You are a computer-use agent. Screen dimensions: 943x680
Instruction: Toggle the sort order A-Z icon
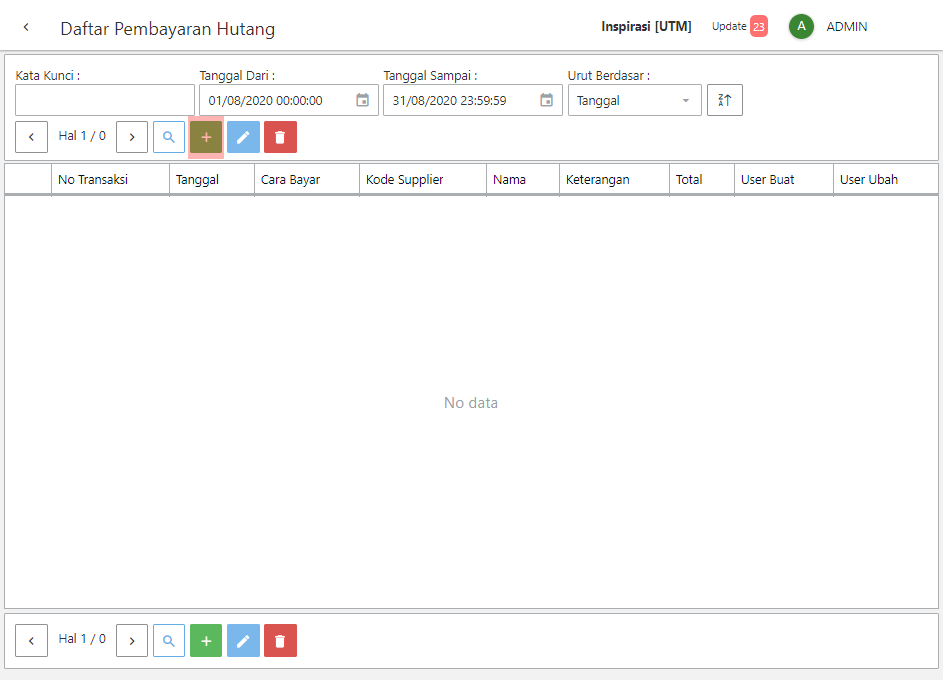click(x=725, y=100)
